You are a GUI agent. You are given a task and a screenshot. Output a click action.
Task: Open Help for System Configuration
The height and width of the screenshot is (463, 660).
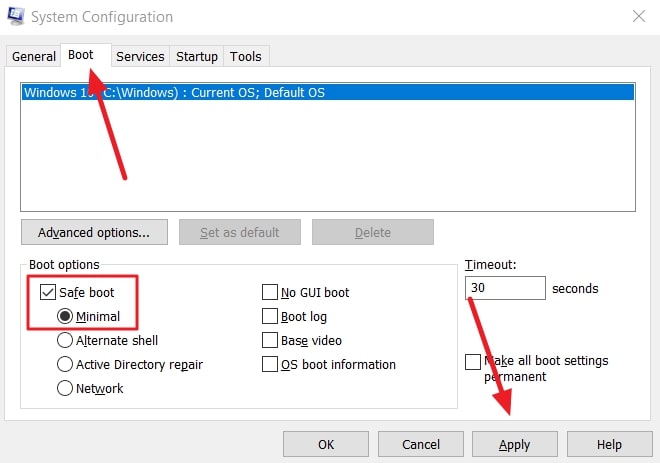click(609, 444)
